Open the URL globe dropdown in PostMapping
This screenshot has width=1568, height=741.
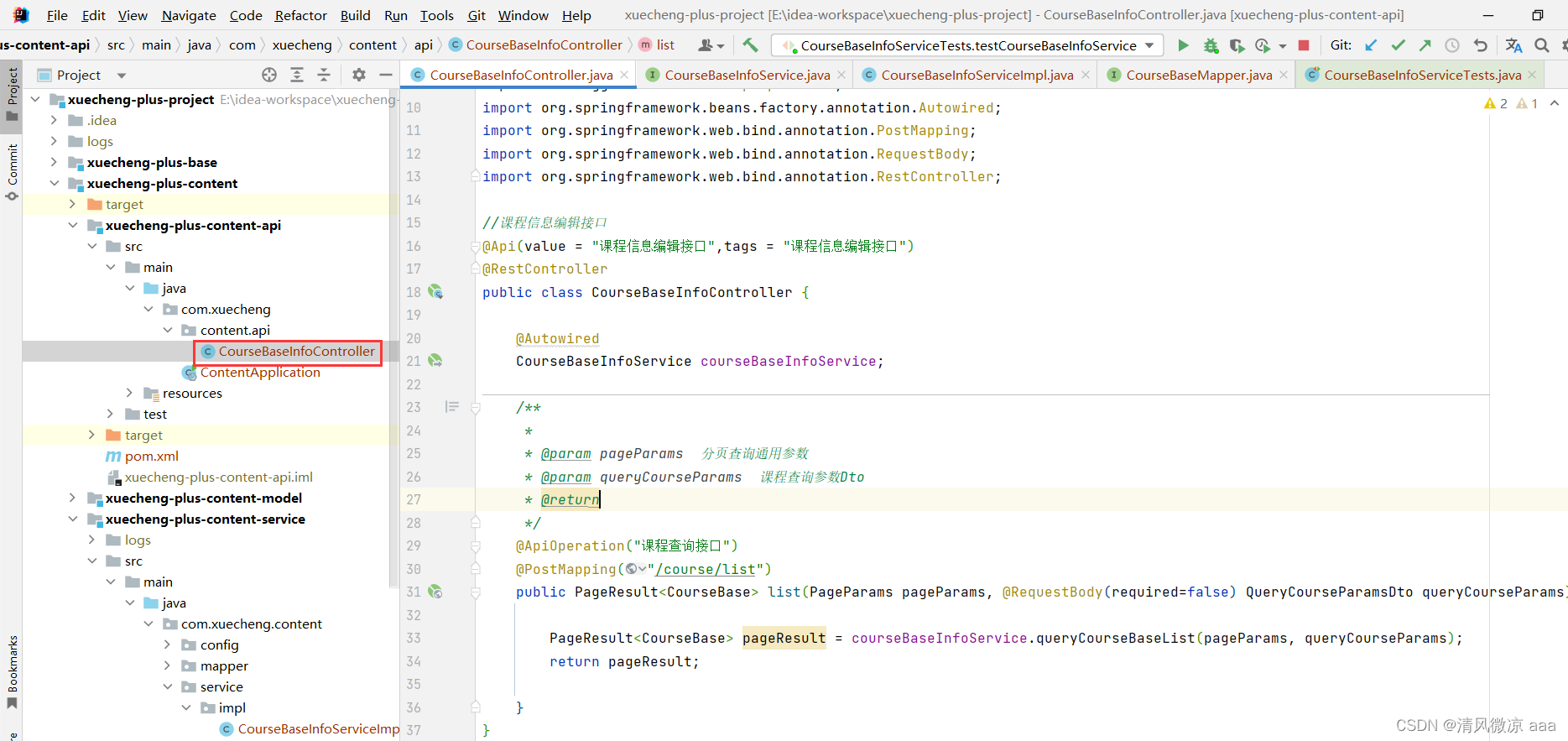637,569
